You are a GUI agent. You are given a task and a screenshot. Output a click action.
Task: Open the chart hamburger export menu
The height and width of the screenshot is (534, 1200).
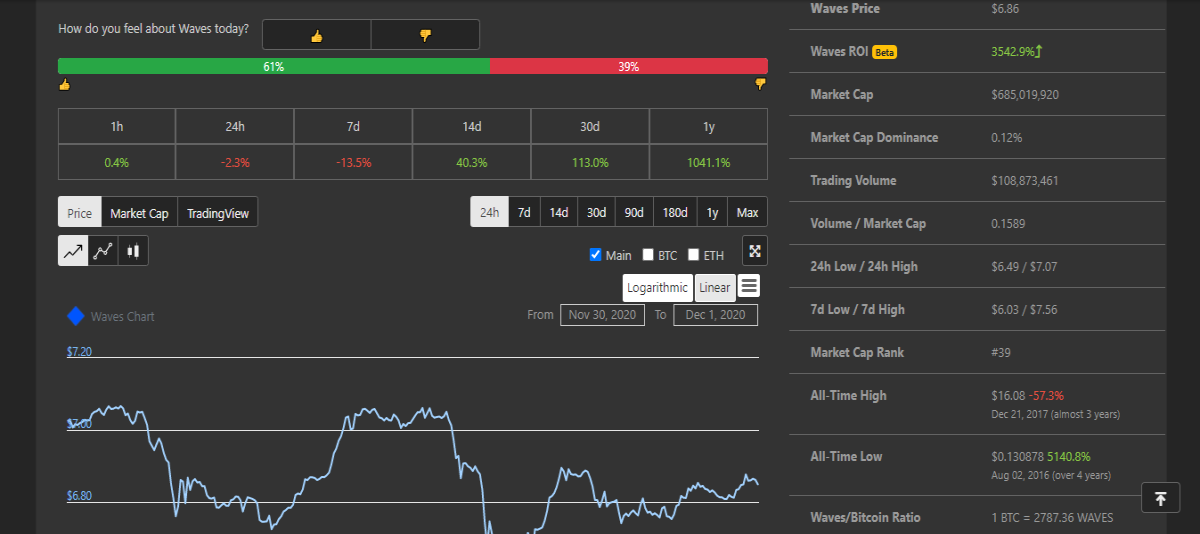coord(749,286)
